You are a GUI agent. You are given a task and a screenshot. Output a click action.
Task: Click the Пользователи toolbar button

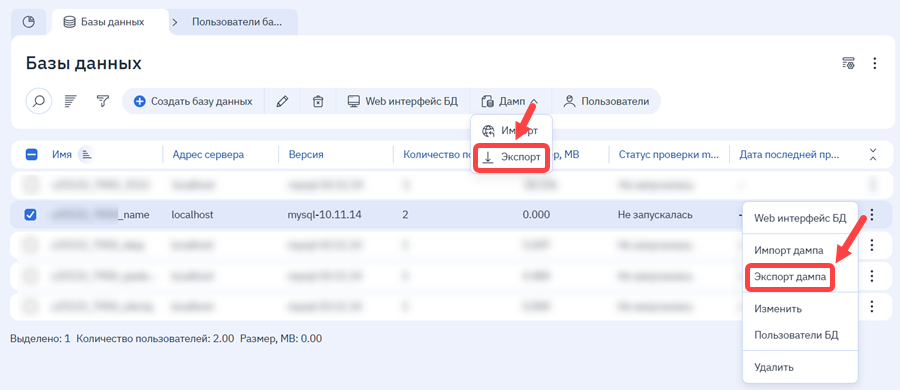click(606, 102)
